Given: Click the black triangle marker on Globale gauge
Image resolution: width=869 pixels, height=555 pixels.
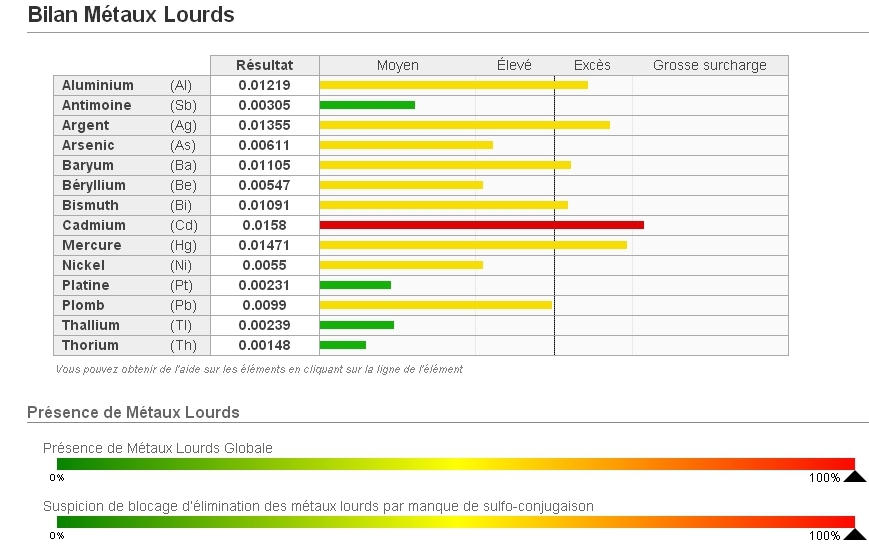Looking at the screenshot, I should click(854, 476).
